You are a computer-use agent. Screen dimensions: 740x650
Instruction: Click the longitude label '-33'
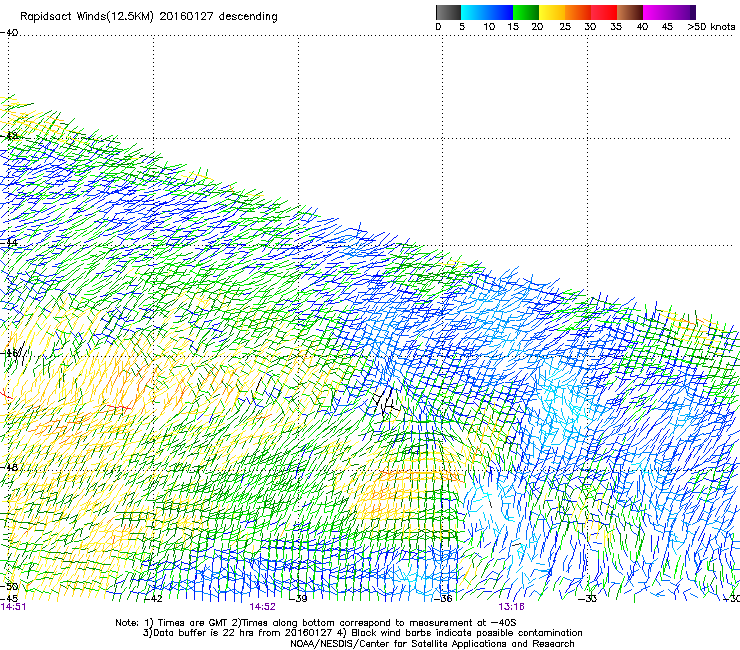coord(588,599)
